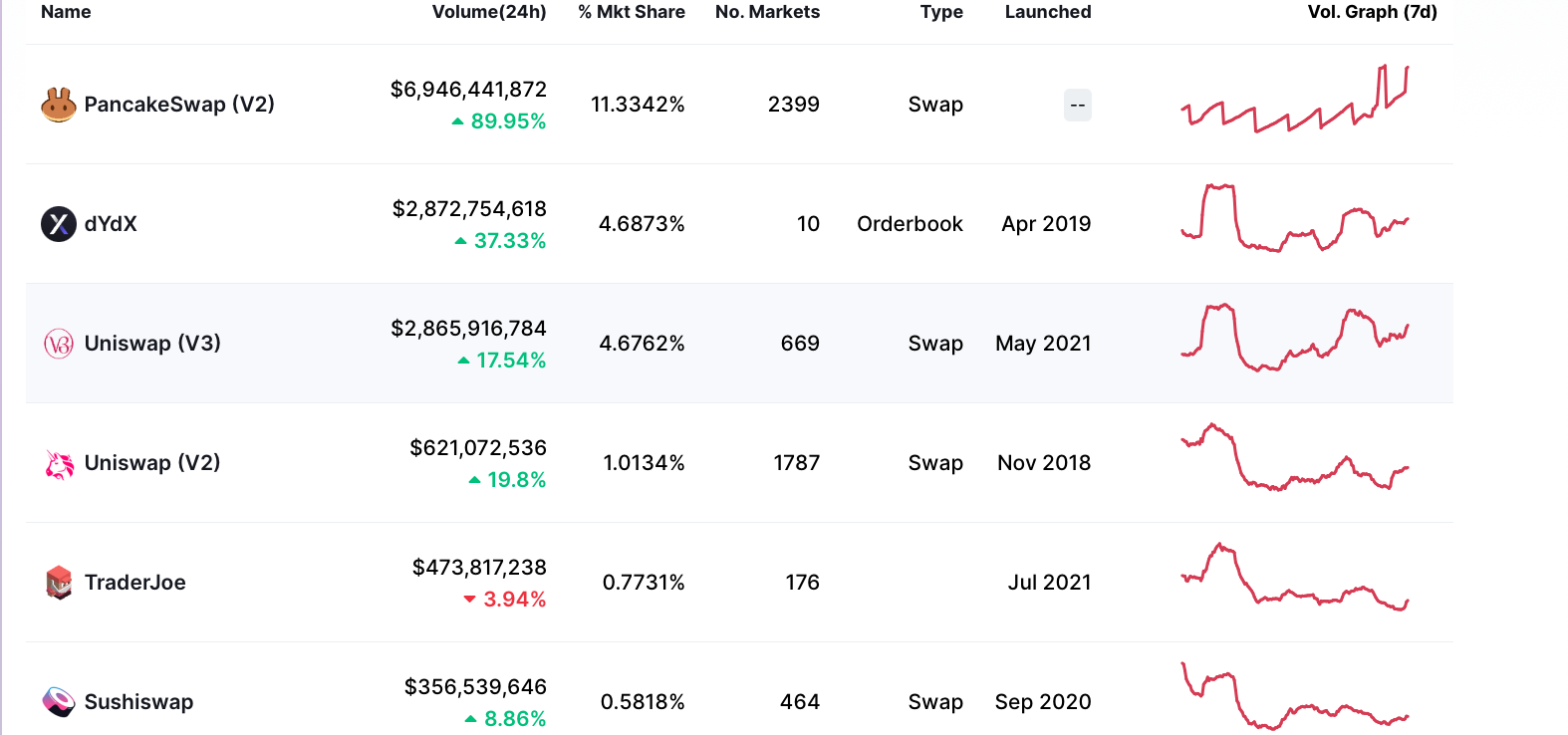Open Uniswap (V3) exchange link

[x=152, y=344]
